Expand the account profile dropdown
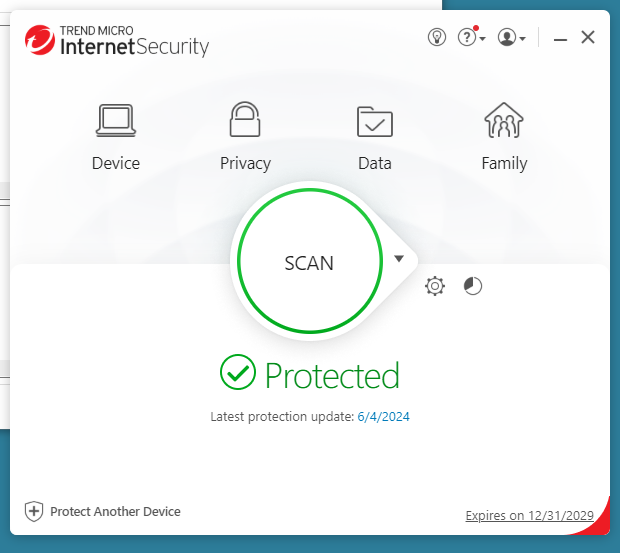620x553 pixels. coord(511,38)
